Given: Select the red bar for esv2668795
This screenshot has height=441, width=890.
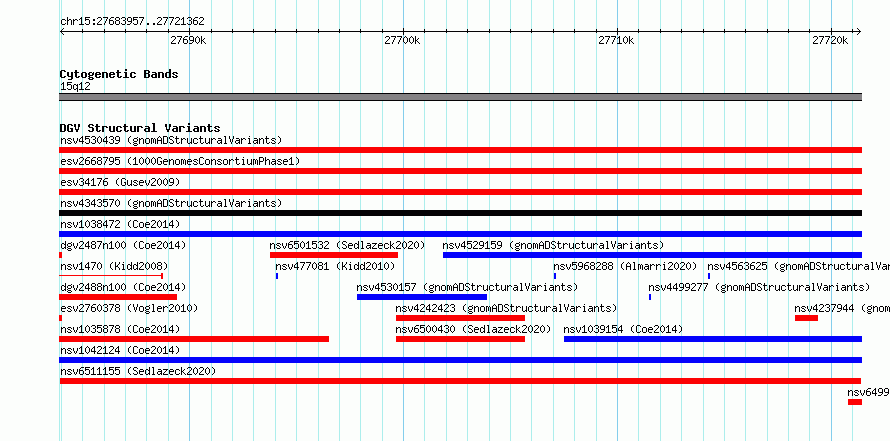Looking at the screenshot, I should point(460,171).
